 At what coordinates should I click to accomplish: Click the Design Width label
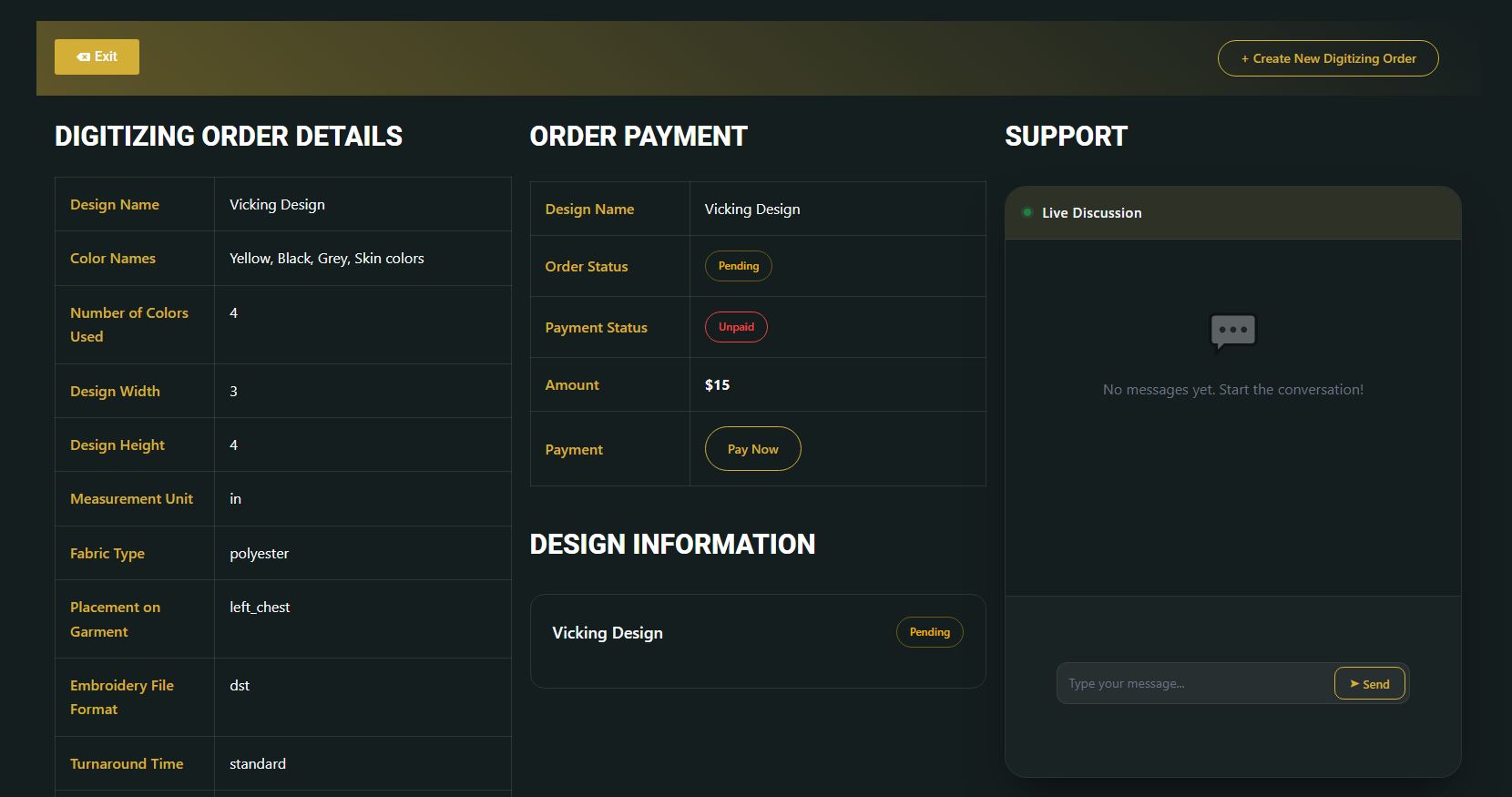(x=115, y=392)
